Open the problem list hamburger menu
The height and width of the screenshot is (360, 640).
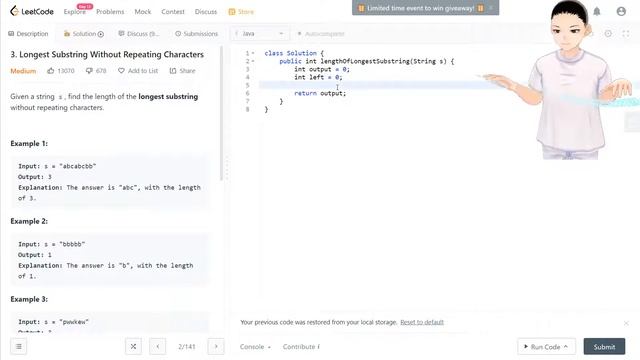pos(19,347)
